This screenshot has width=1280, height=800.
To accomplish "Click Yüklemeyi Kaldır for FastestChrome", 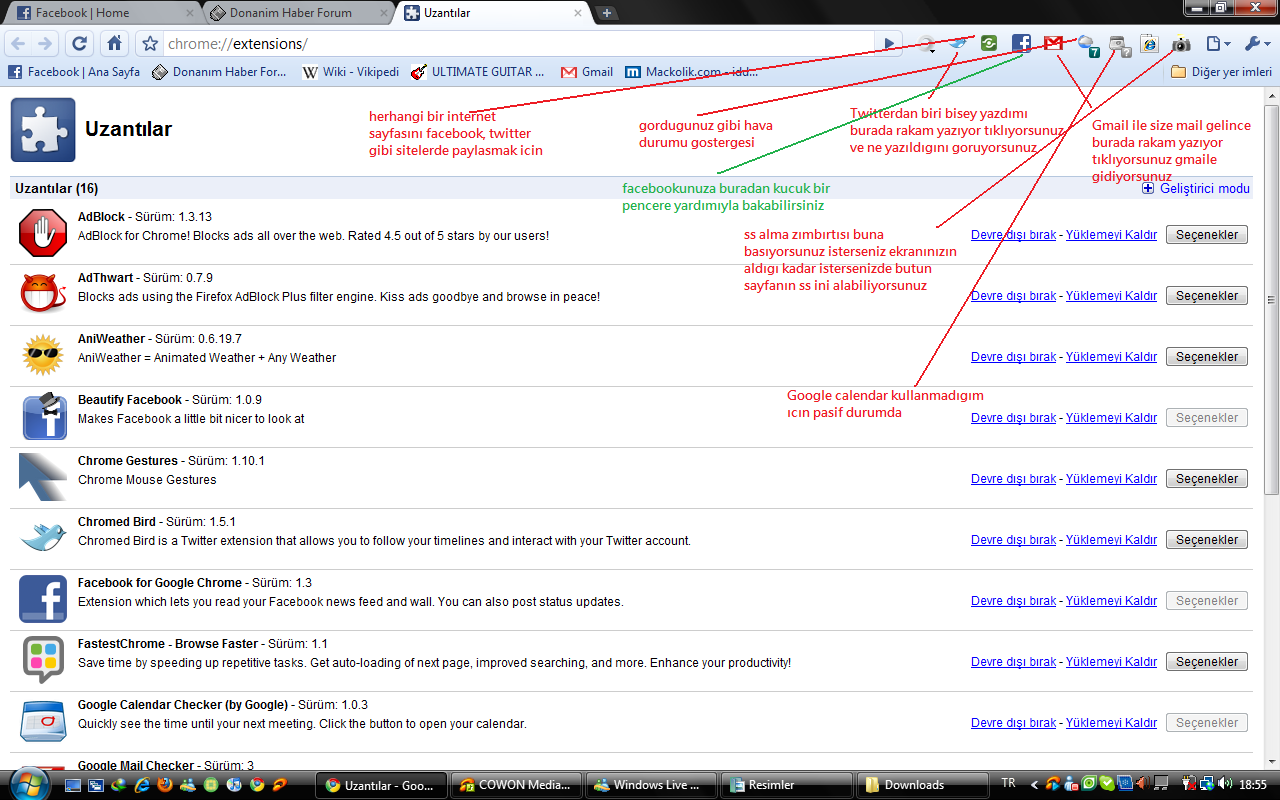I will pyautogui.click(x=1111, y=662).
